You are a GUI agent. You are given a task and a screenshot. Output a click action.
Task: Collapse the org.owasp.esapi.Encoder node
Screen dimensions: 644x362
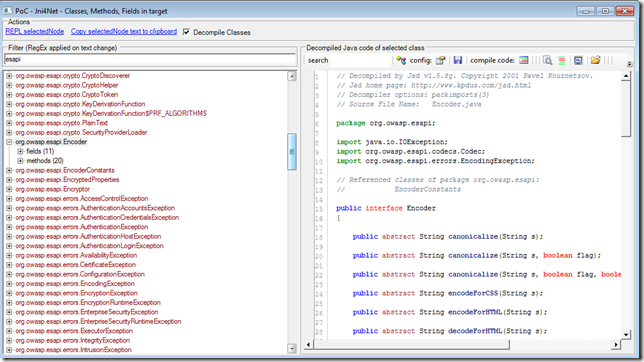tap(9, 142)
